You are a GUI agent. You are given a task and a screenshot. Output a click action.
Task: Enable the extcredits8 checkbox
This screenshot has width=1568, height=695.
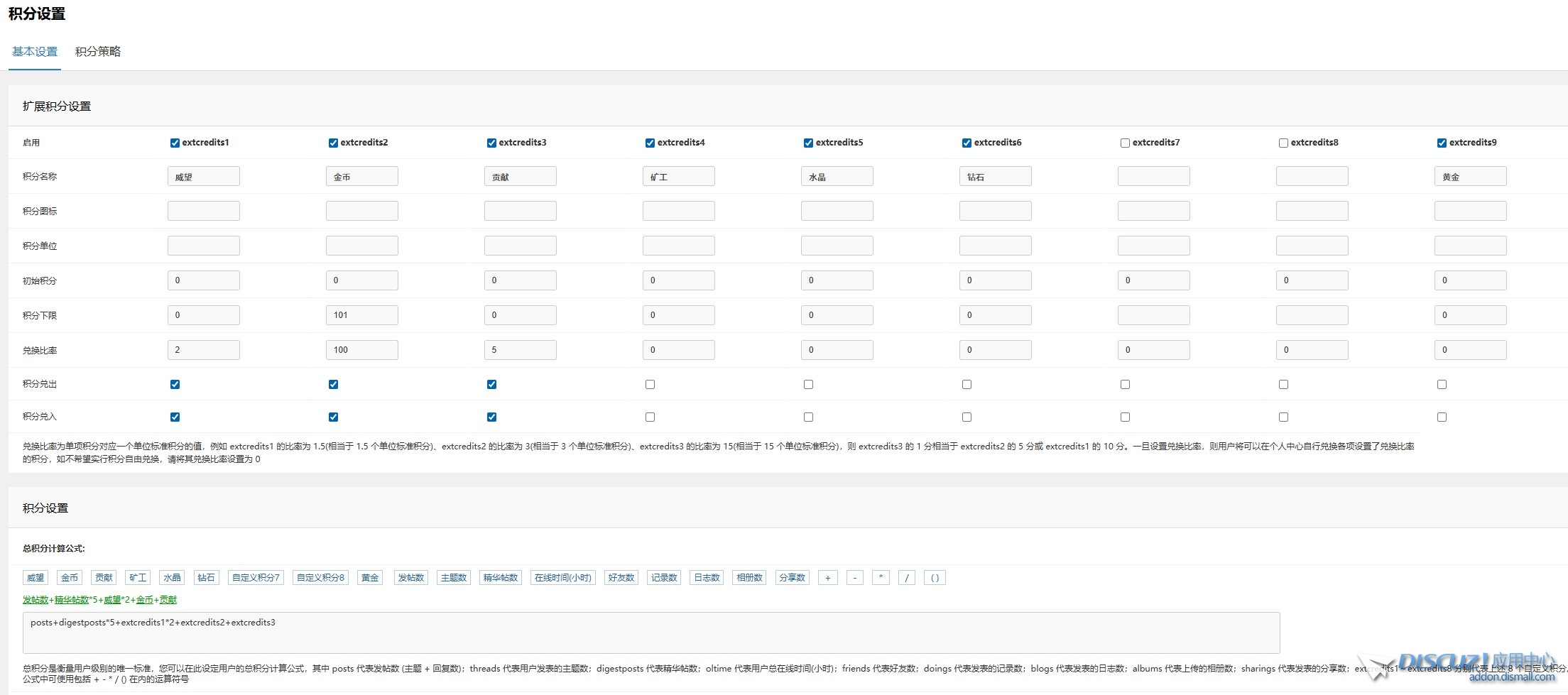tap(1283, 143)
